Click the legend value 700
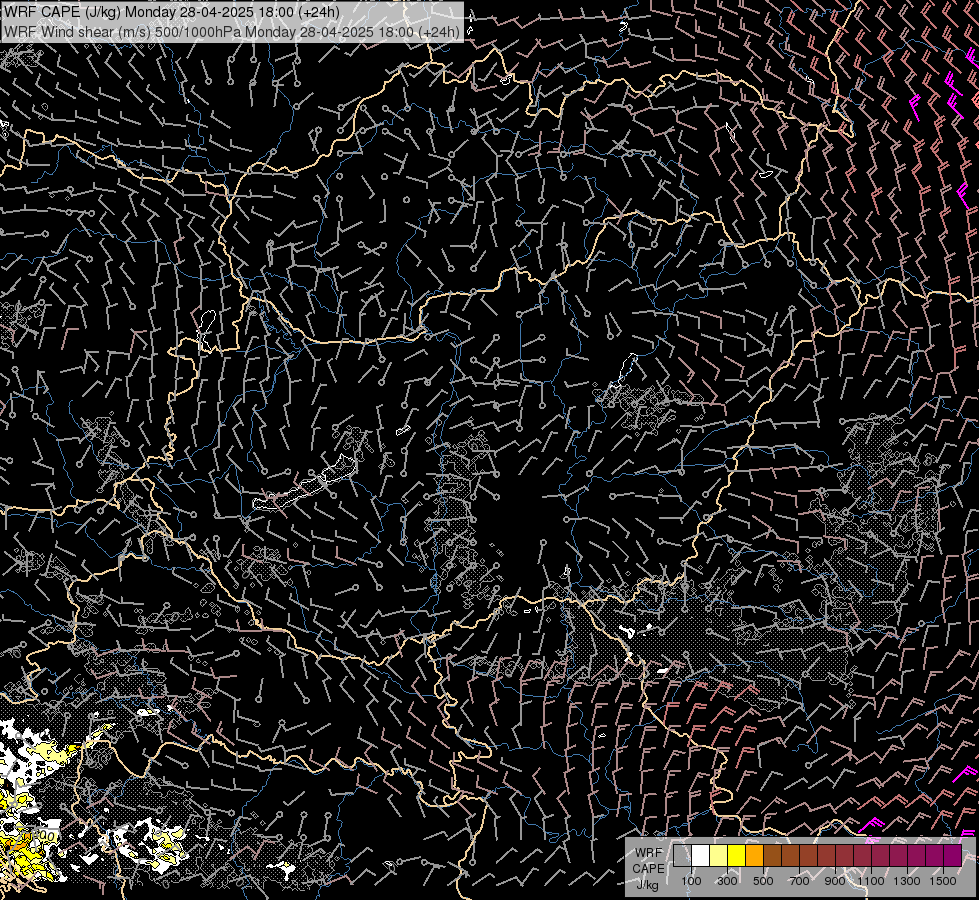 (799, 881)
